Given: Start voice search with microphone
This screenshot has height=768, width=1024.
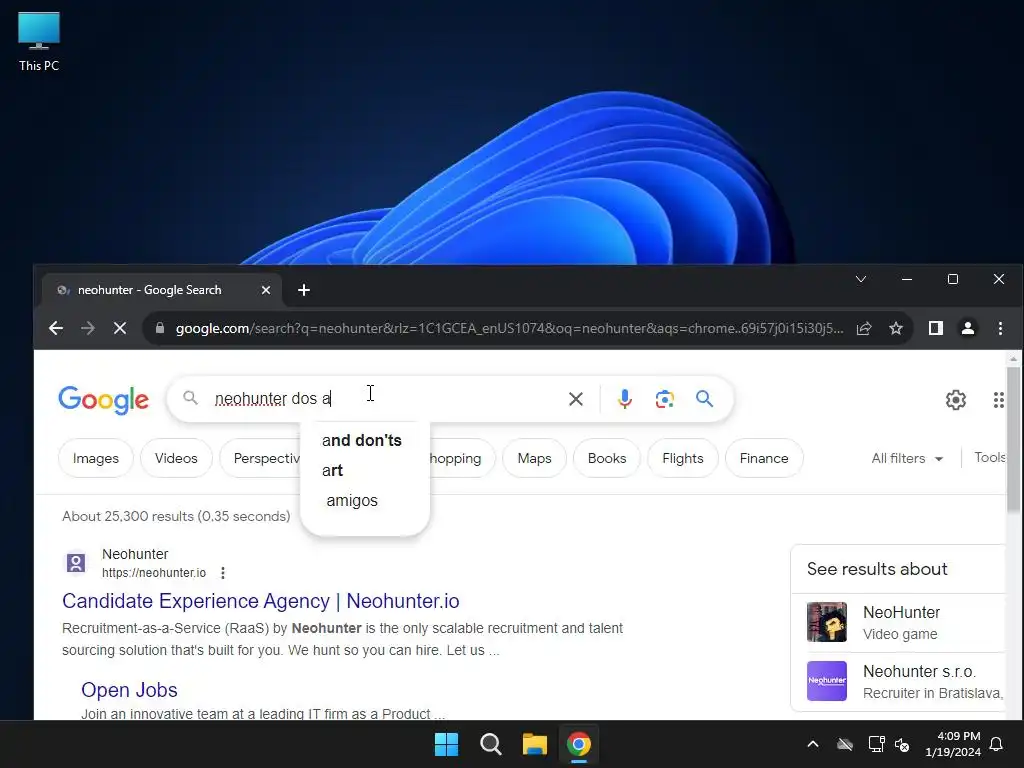Looking at the screenshot, I should 624,399.
